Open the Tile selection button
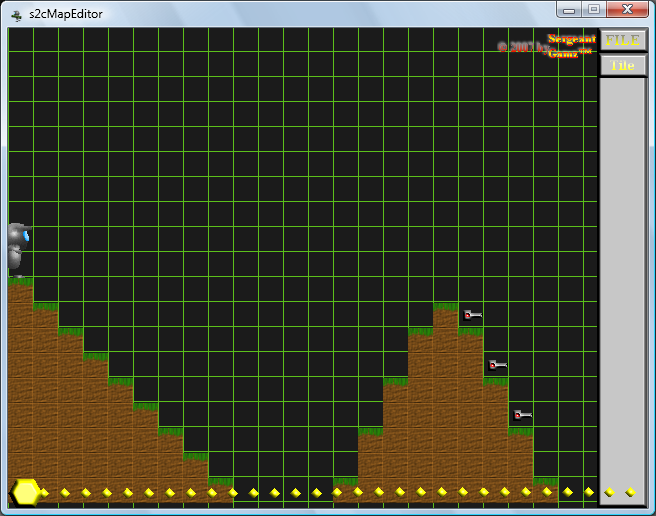The image size is (656, 516). point(623,65)
